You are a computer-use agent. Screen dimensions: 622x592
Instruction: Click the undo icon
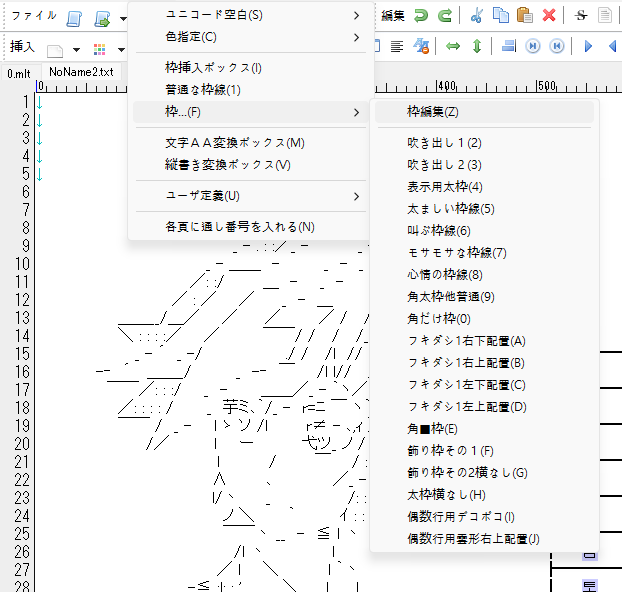pyautogui.click(x=421, y=15)
